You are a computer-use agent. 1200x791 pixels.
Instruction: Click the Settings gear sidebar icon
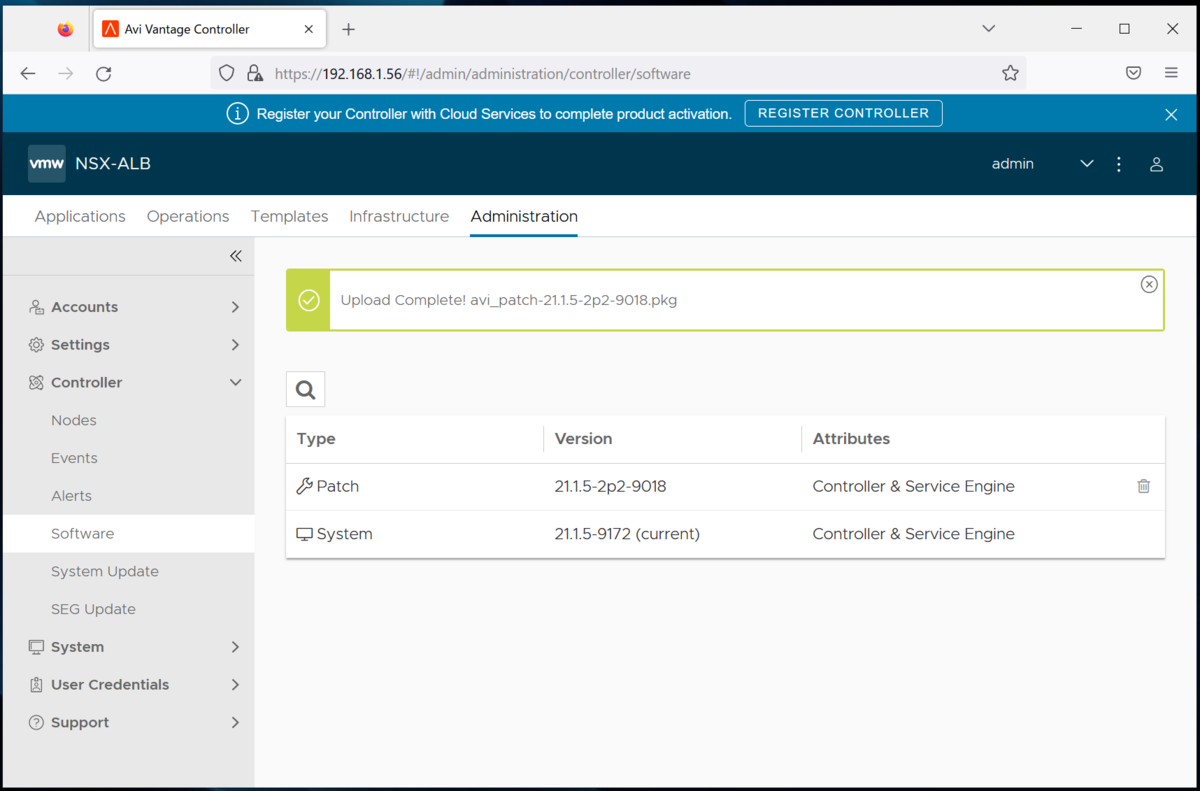tap(36, 345)
